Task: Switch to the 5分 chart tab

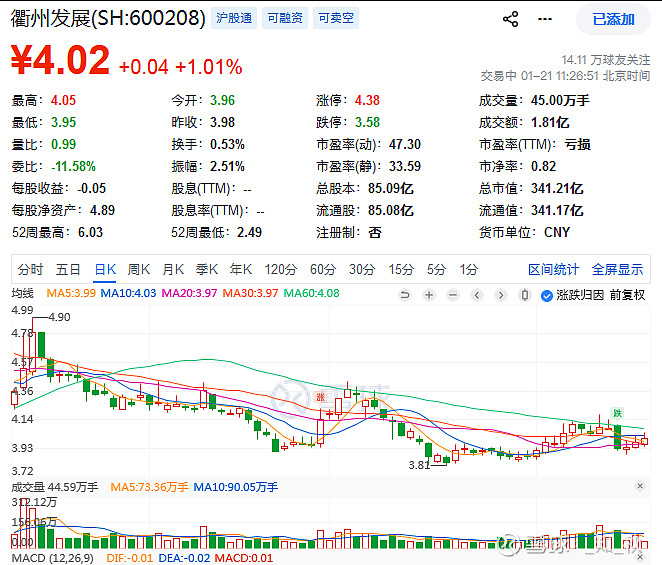Action: [x=436, y=269]
